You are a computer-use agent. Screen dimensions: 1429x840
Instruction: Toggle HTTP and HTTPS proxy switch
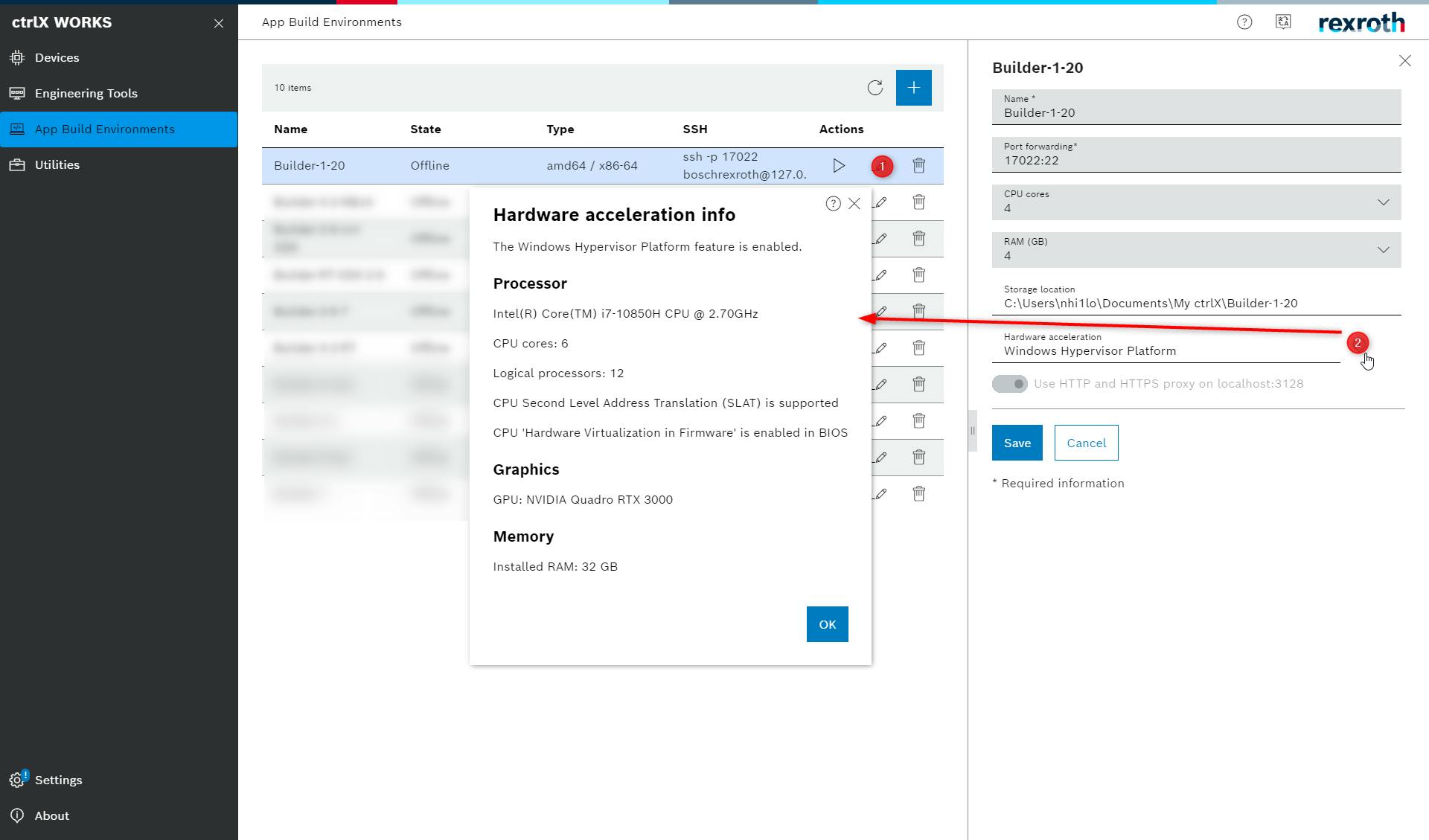1010,384
